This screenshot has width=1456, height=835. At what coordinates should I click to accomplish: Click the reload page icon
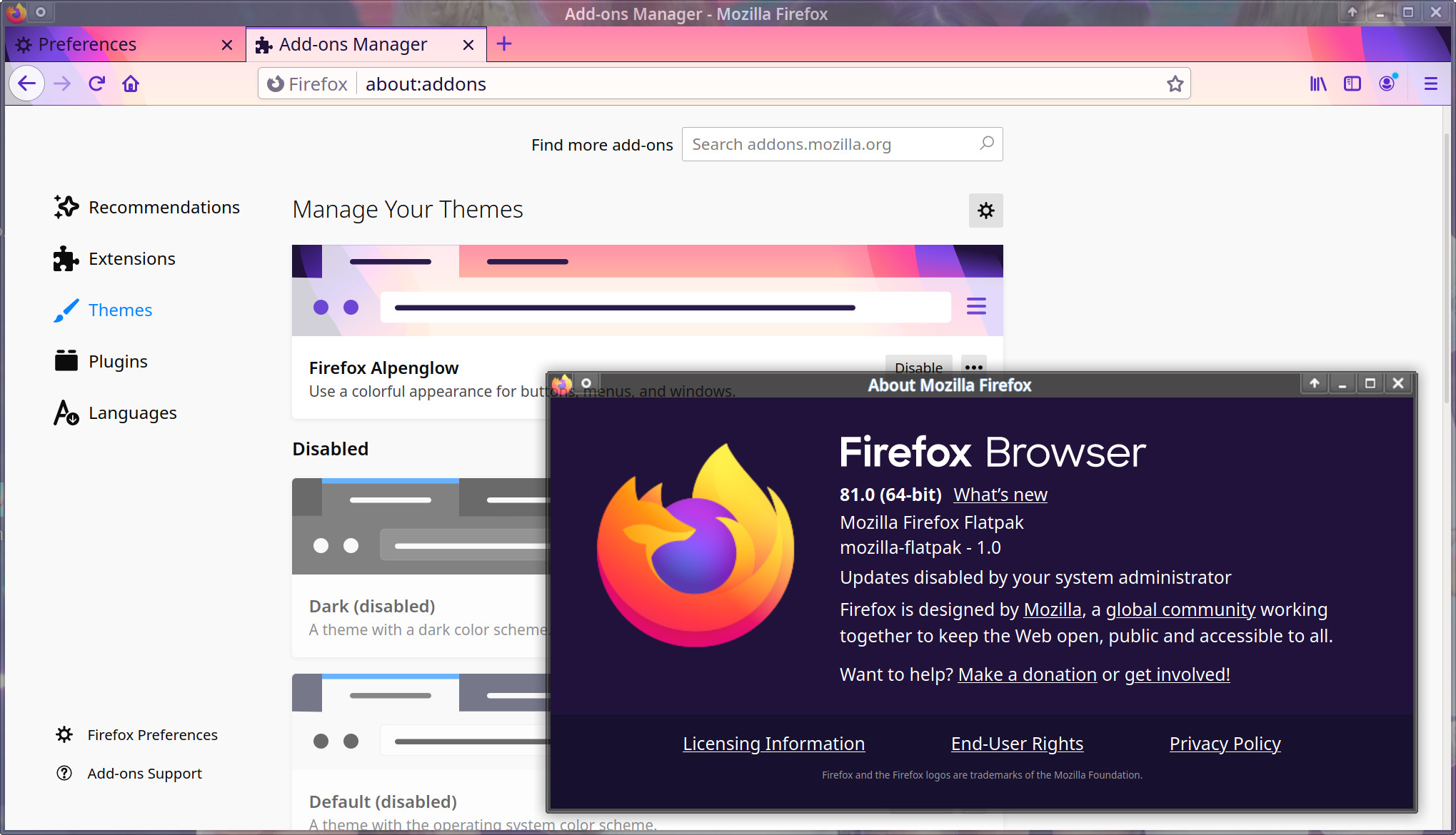click(x=96, y=84)
